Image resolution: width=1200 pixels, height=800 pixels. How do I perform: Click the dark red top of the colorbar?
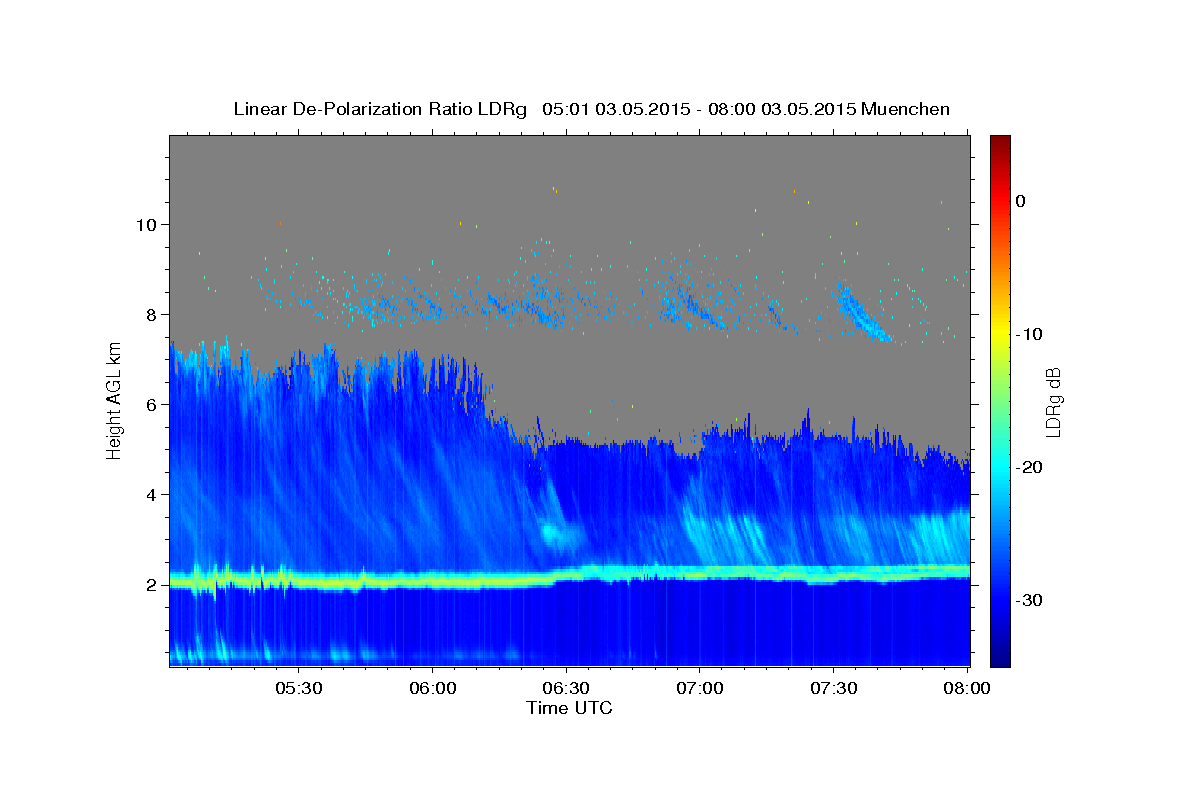pyautogui.click(x=1000, y=142)
